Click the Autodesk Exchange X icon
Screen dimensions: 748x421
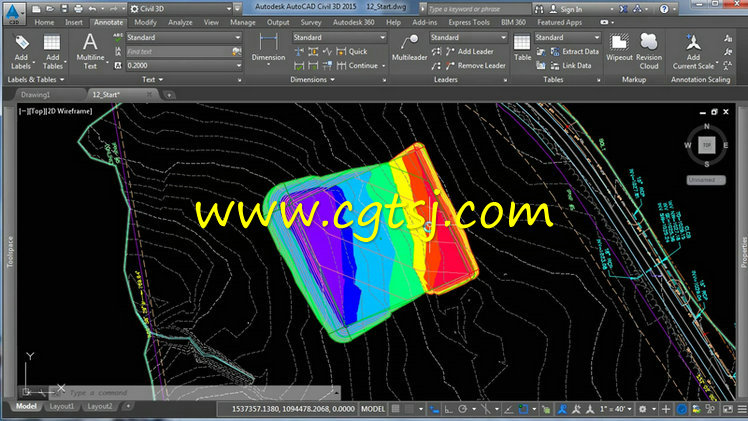(x=623, y=9)
